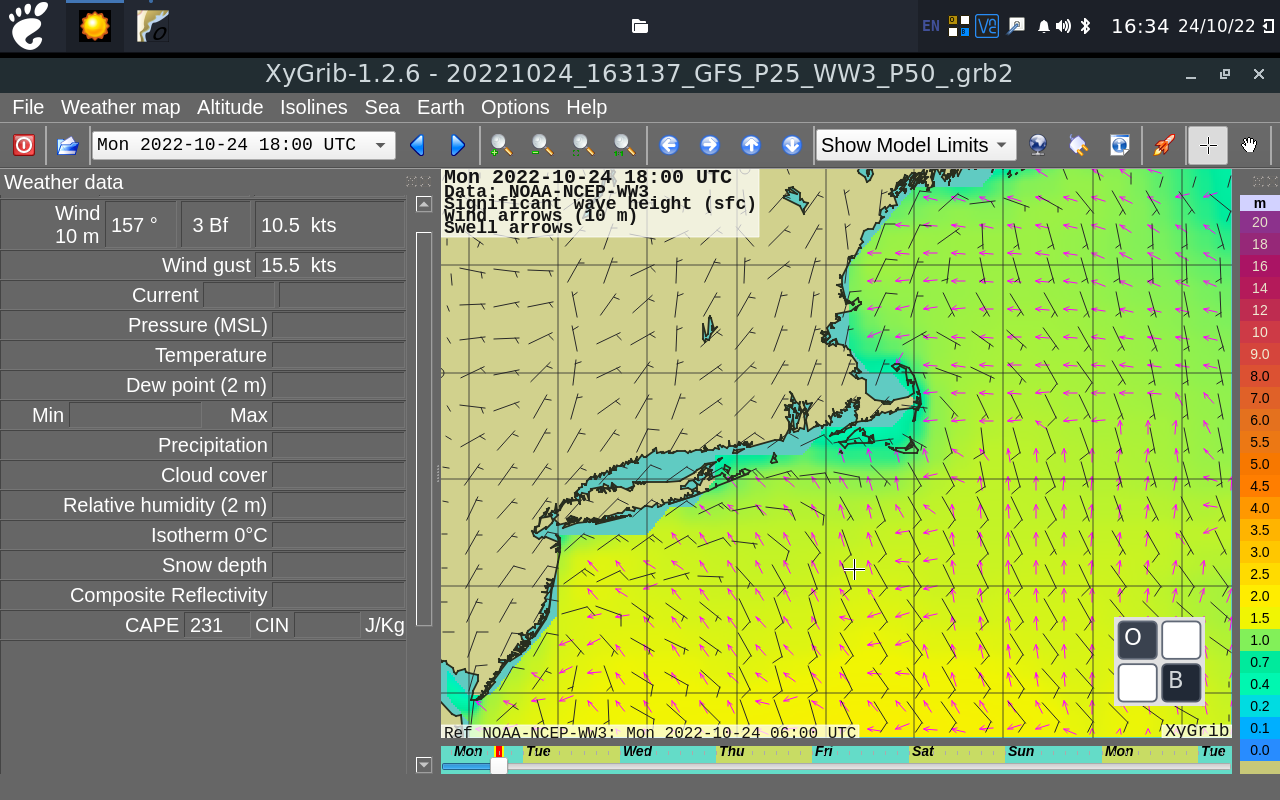Click the wind direction field 157 °
Image resolution: width=1280 pixels, height=800 pixels.
(141, 225)
